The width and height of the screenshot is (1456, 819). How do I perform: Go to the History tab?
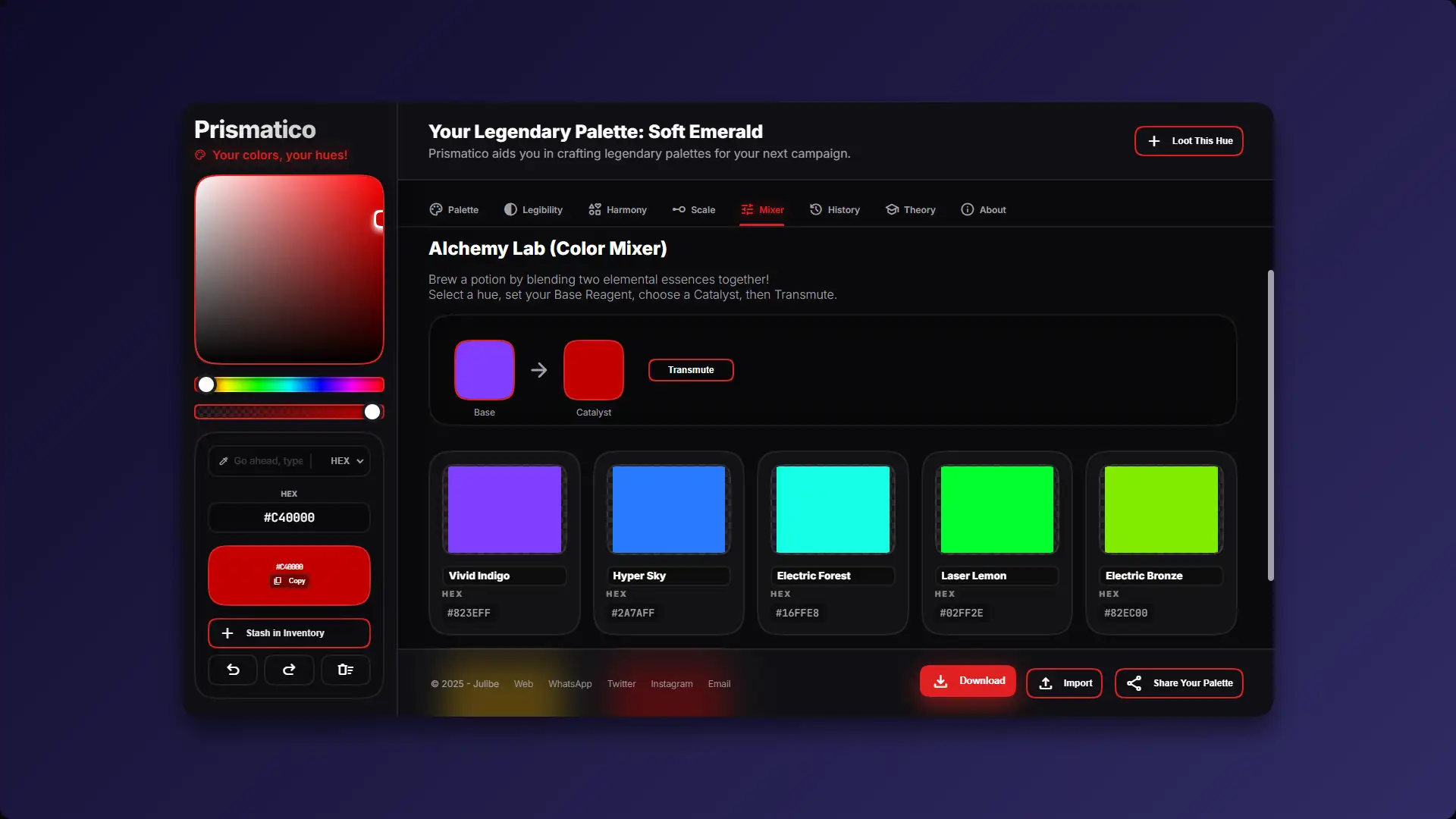(x=834, y=210)
